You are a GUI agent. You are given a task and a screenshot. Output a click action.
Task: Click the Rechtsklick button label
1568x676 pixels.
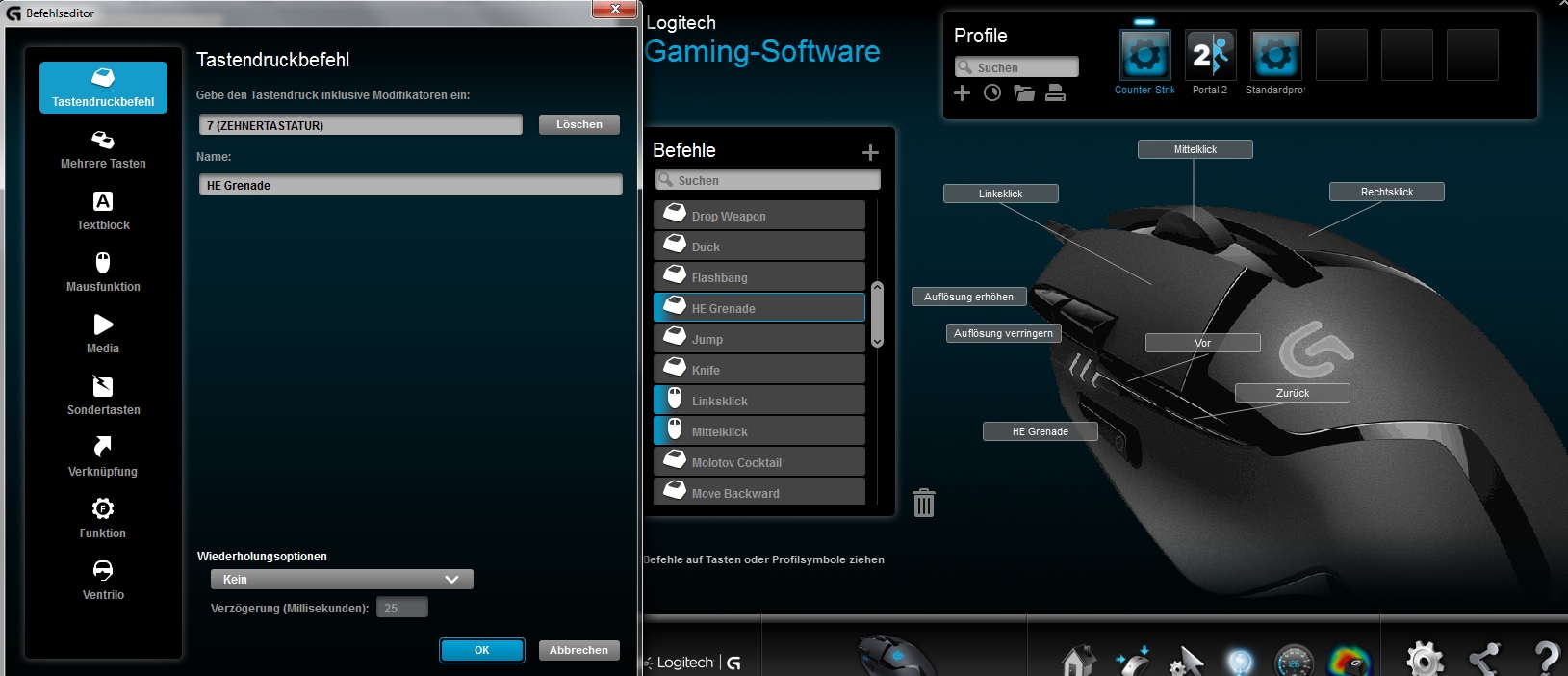[x=1386, y=192]
